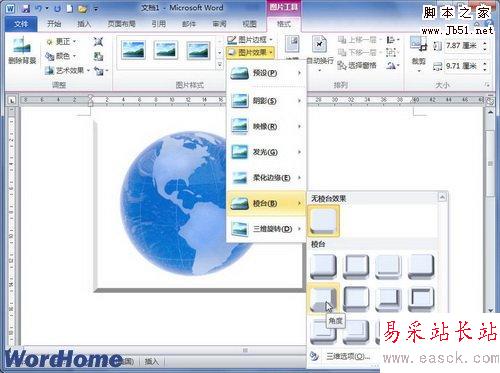Image resolution: width=500 pixels, height=373 pixels.
Task: Open the Align objects dropdown icon
Action: click(392, 40)
